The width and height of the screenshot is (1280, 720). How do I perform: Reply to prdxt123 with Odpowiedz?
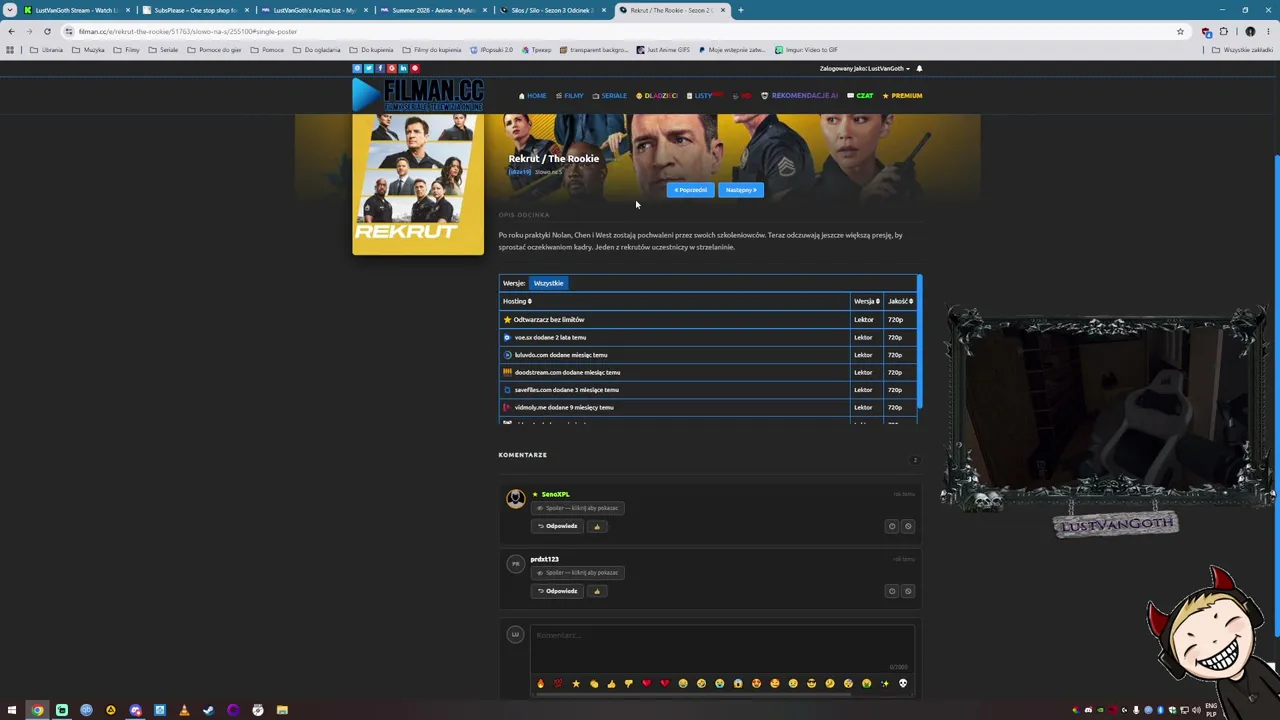tap(558, 591)
